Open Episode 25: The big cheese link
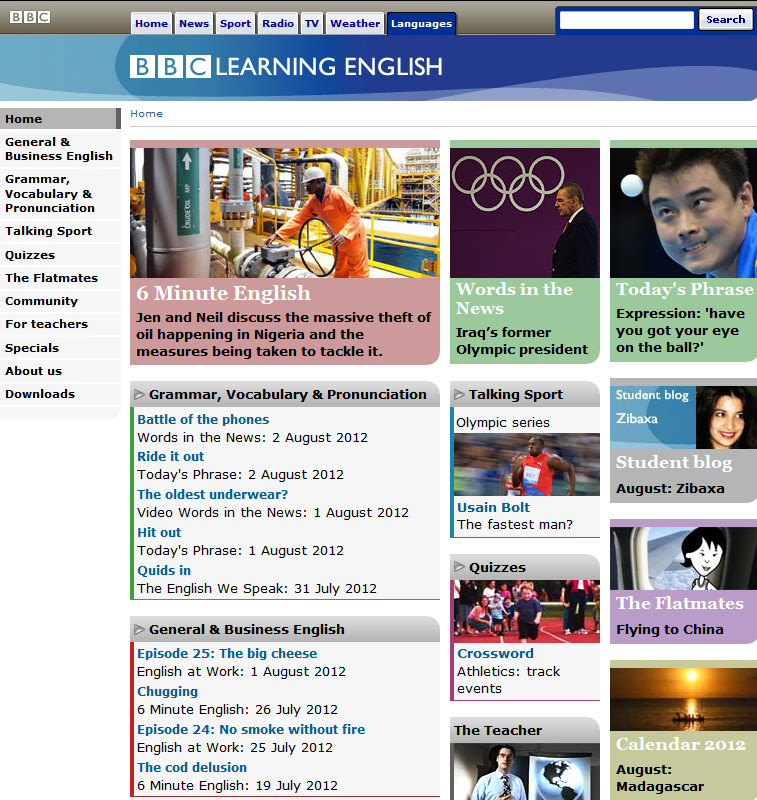The width and height of the screenshot is (757, 800). pyautogui.click(x=227, y=653)
